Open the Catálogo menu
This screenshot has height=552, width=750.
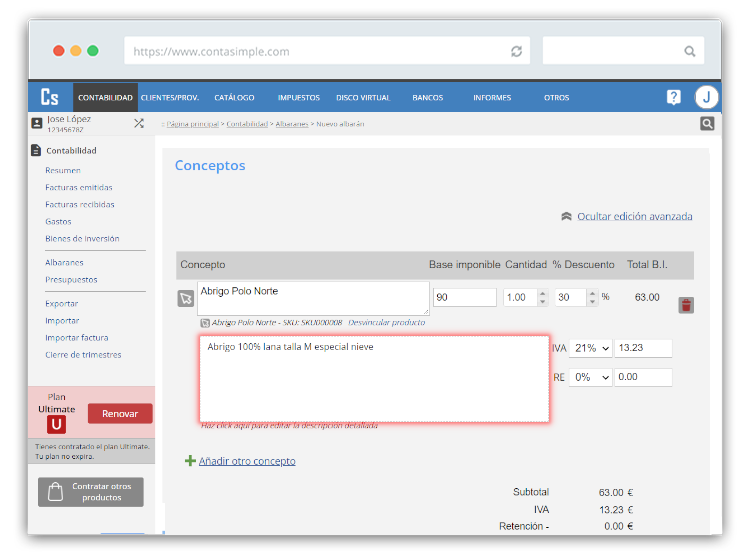(234, 98)
